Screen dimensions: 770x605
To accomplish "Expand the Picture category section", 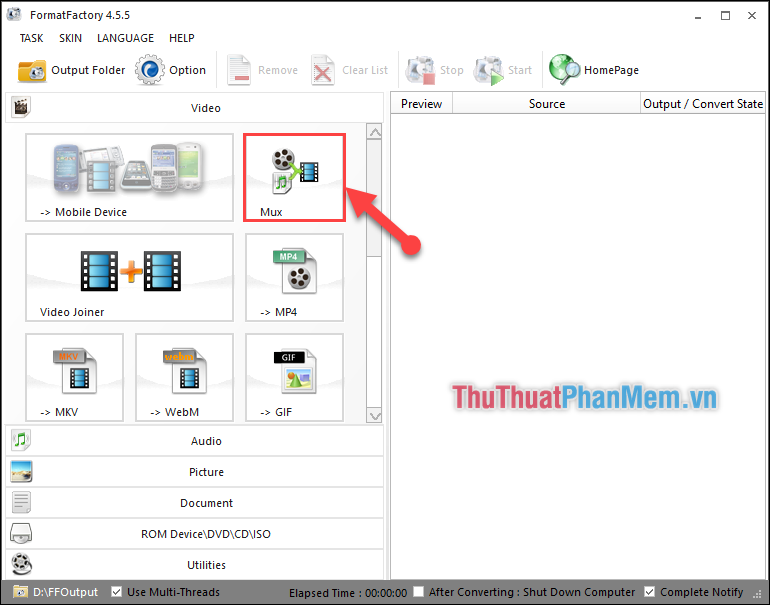I will coord(193,472).
